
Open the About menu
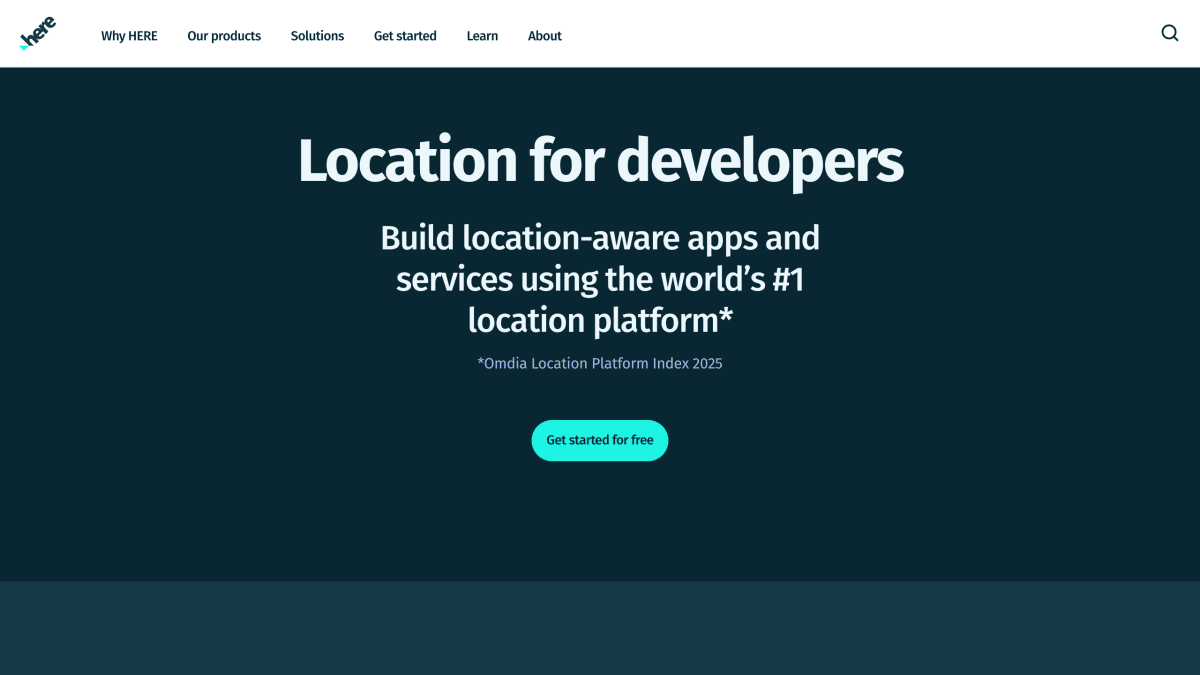click(x=545, y=36)
